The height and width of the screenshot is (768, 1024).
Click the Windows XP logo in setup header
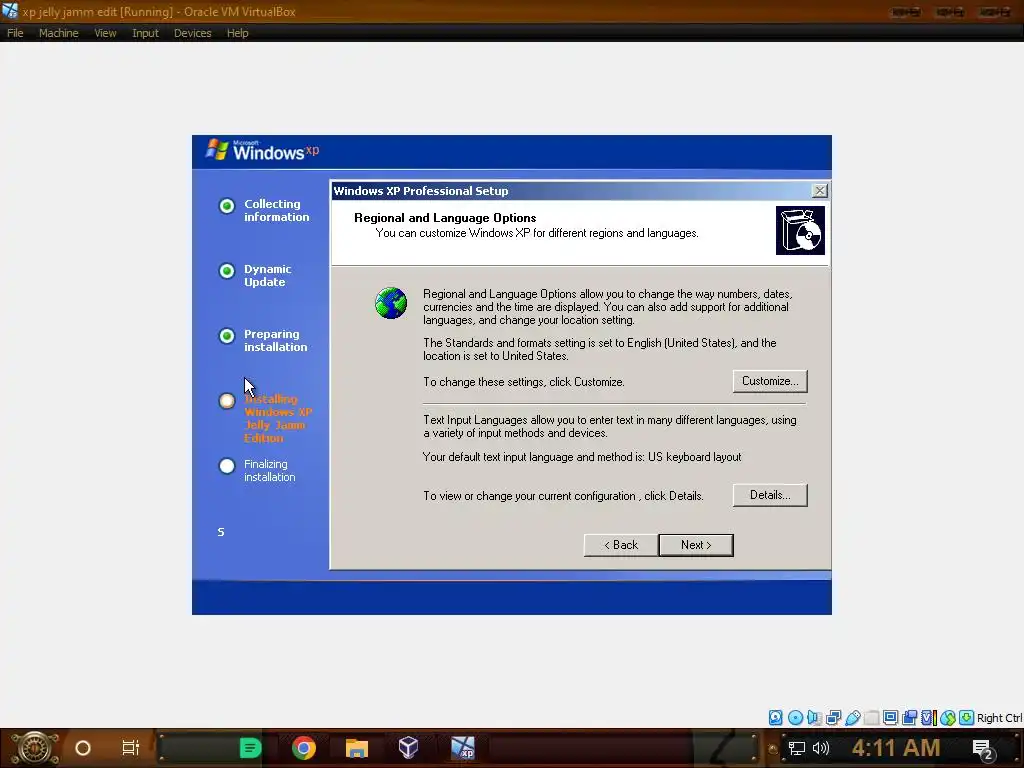(x=263, y=151)
